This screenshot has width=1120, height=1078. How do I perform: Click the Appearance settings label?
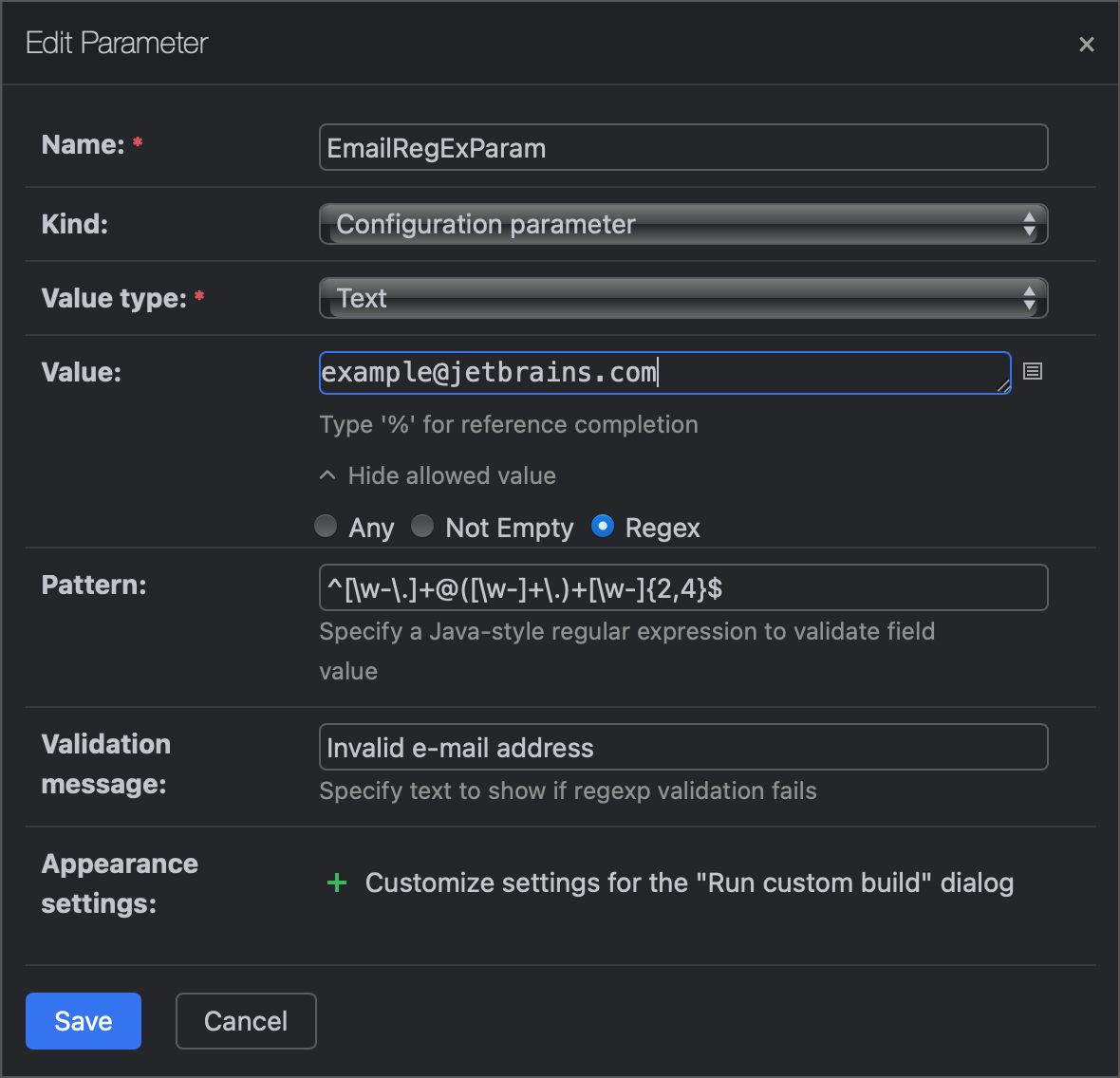pos(120,883)
